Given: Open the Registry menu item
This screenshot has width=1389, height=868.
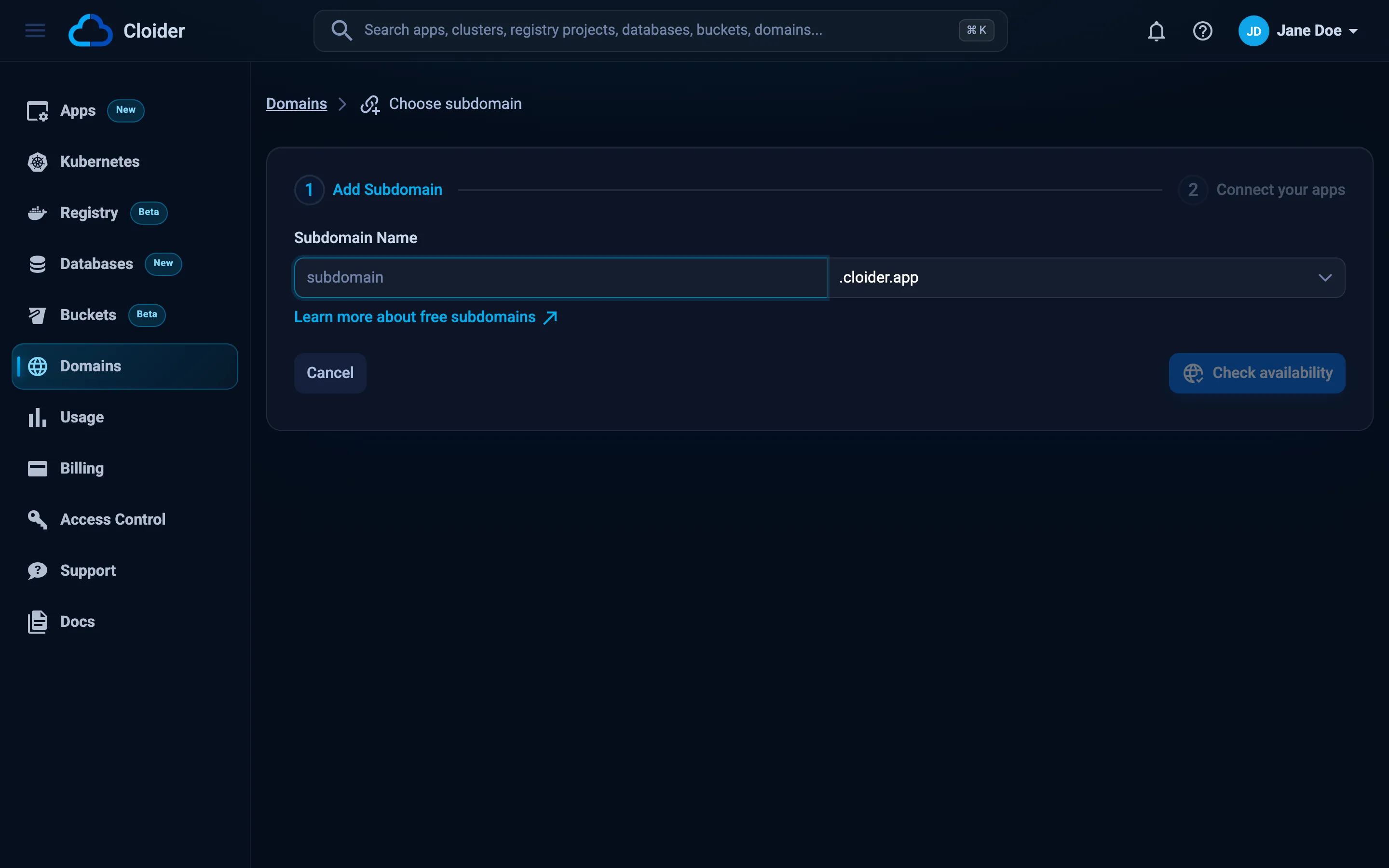Looking at the screenshot, I should (125, 213).
